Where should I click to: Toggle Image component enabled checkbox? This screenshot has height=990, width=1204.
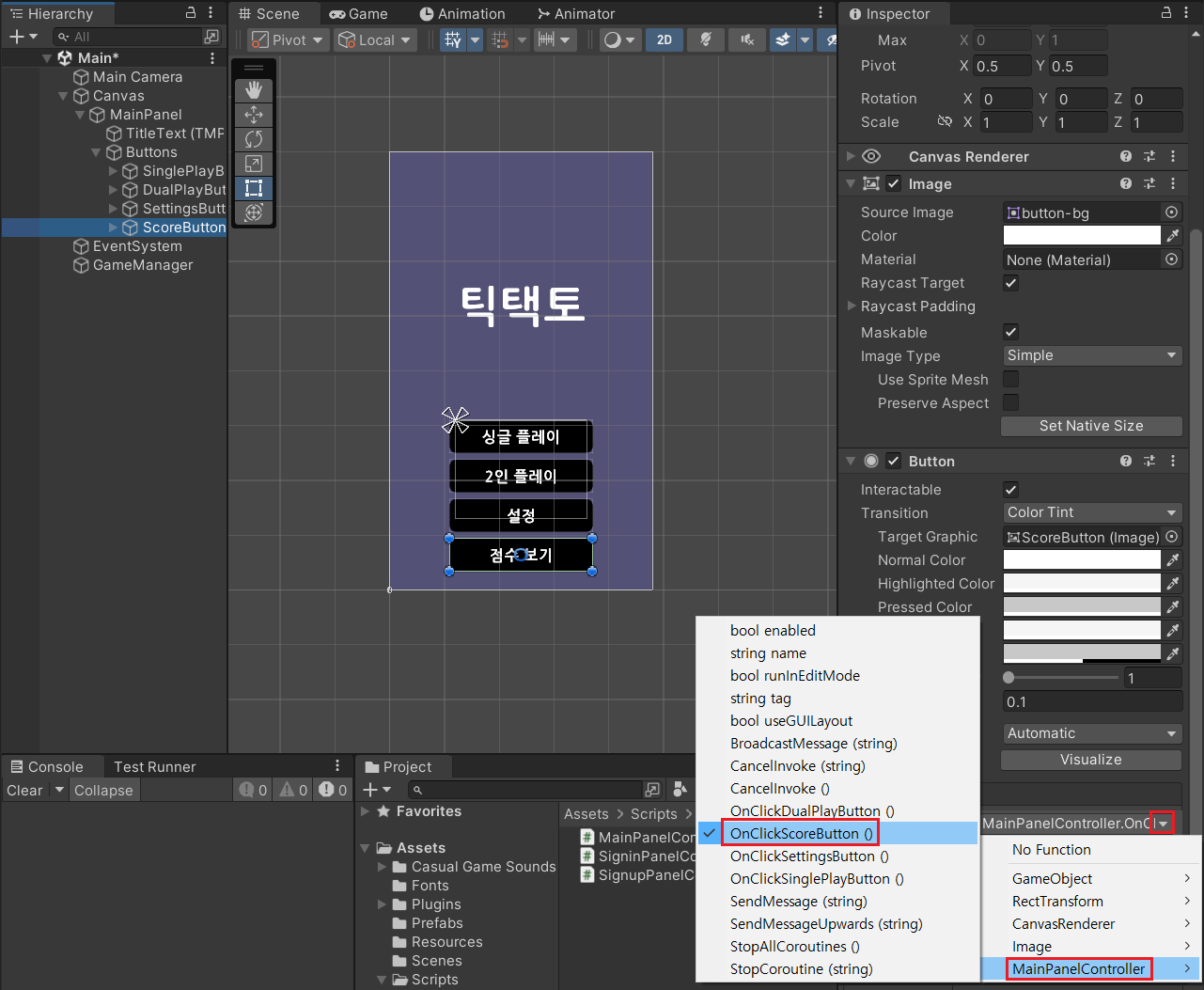point(894,183)
